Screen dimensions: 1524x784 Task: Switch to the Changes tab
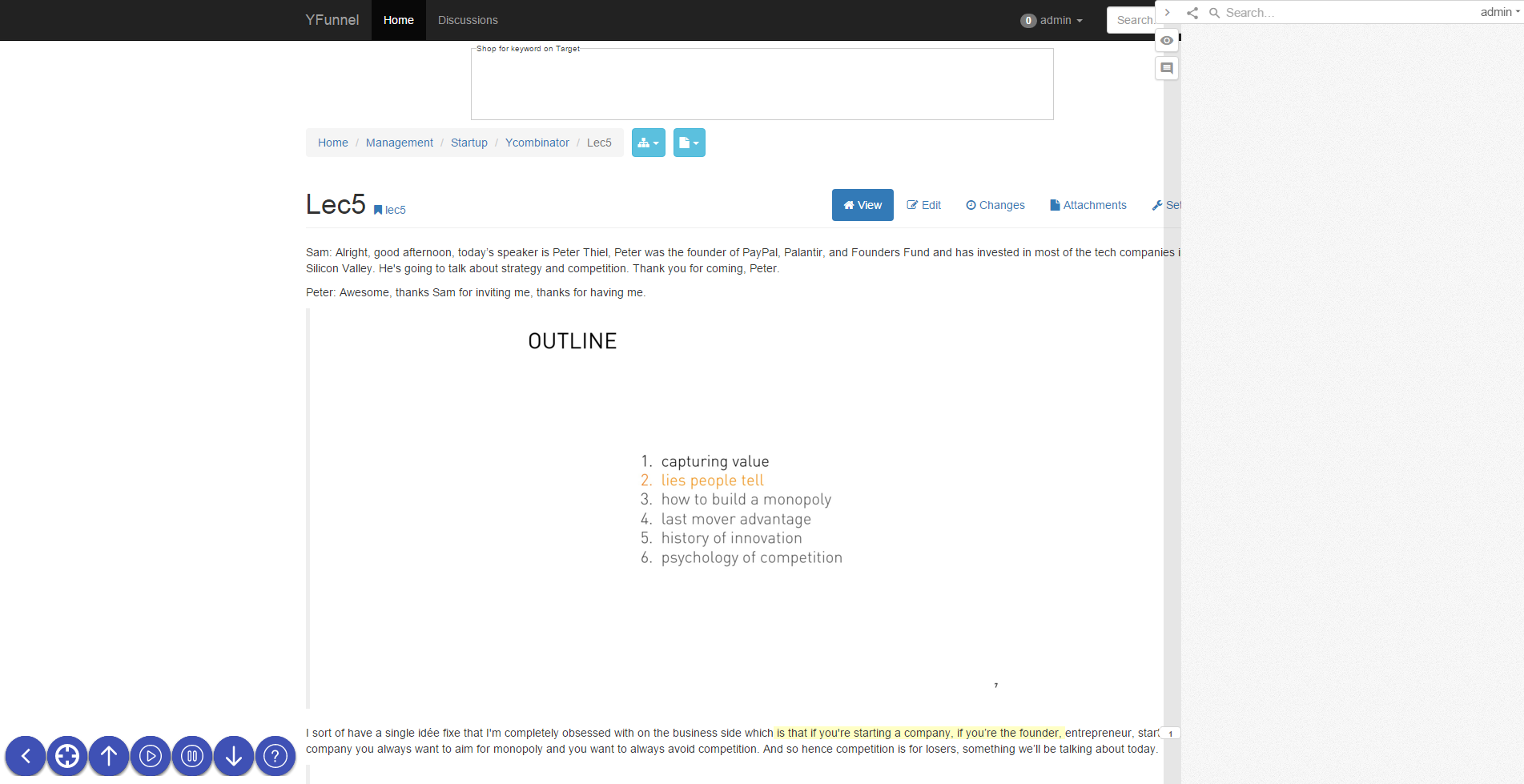[995, 205]
